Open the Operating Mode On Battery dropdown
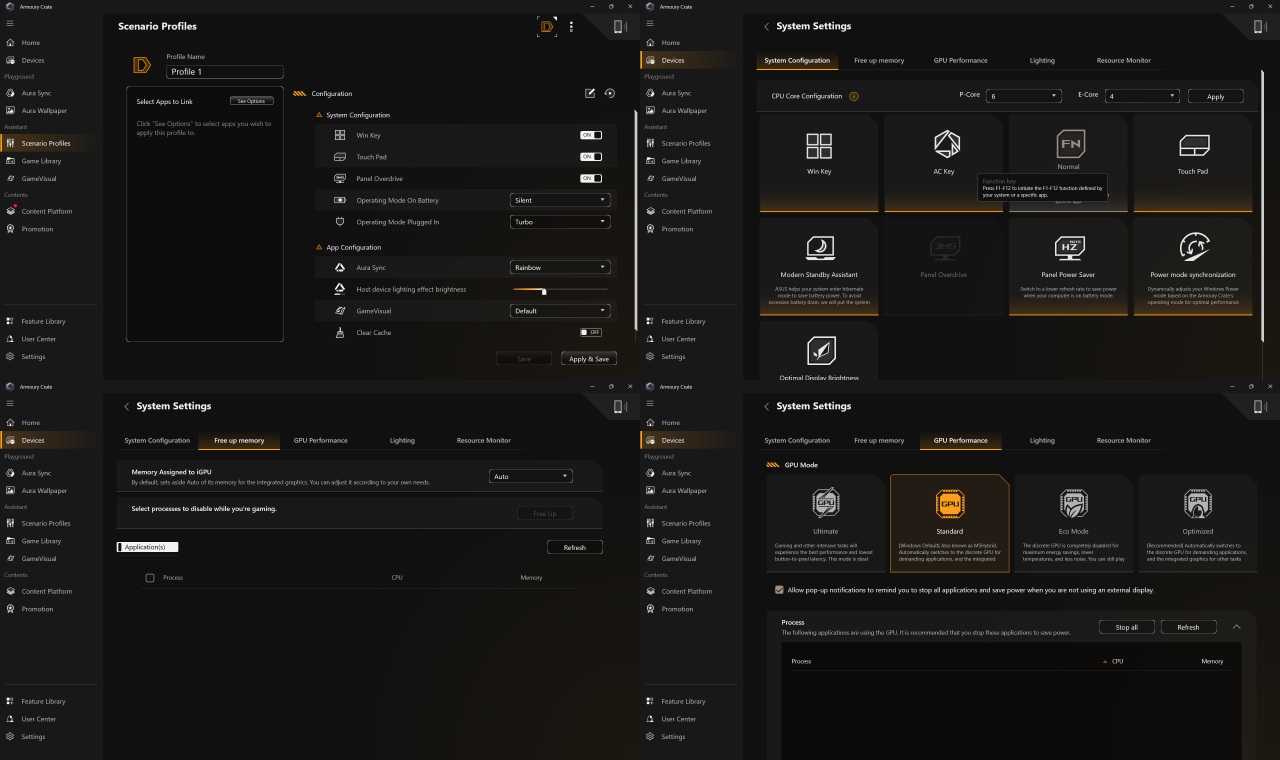This screenshot has height=760, width=1280. click(560, 200)
